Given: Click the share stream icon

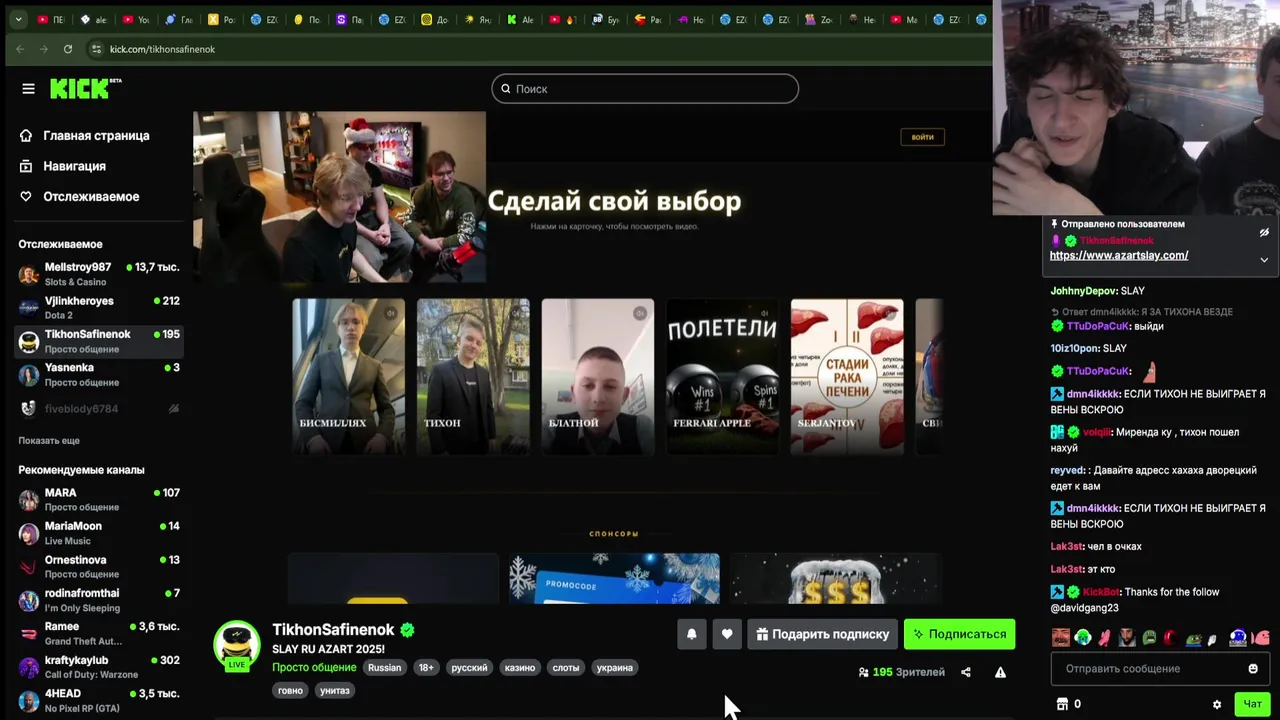Looking at the screenshot, I should (x=966, y=672).
